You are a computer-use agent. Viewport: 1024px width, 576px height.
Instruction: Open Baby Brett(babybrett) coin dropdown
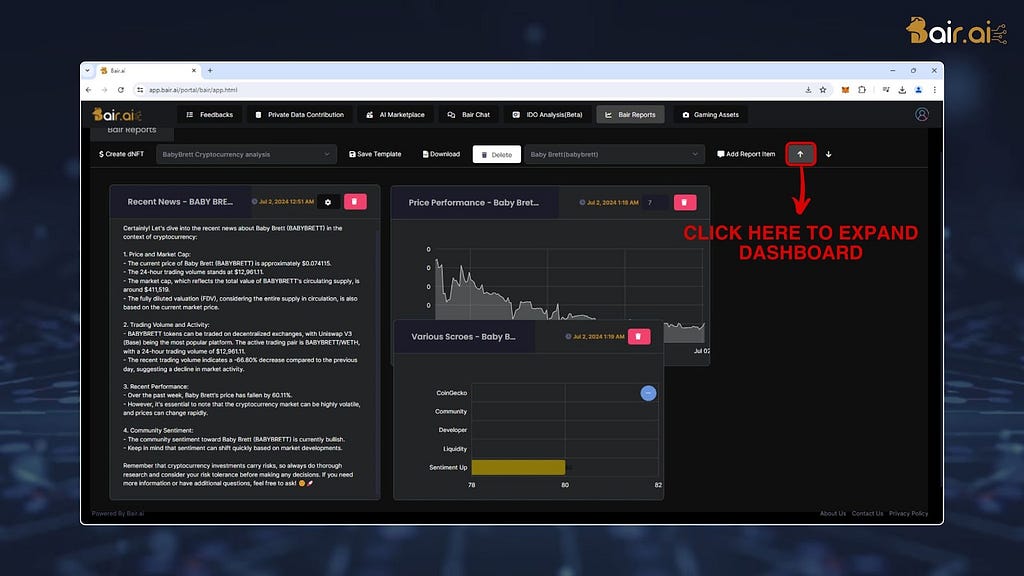[x=614, y=154]
